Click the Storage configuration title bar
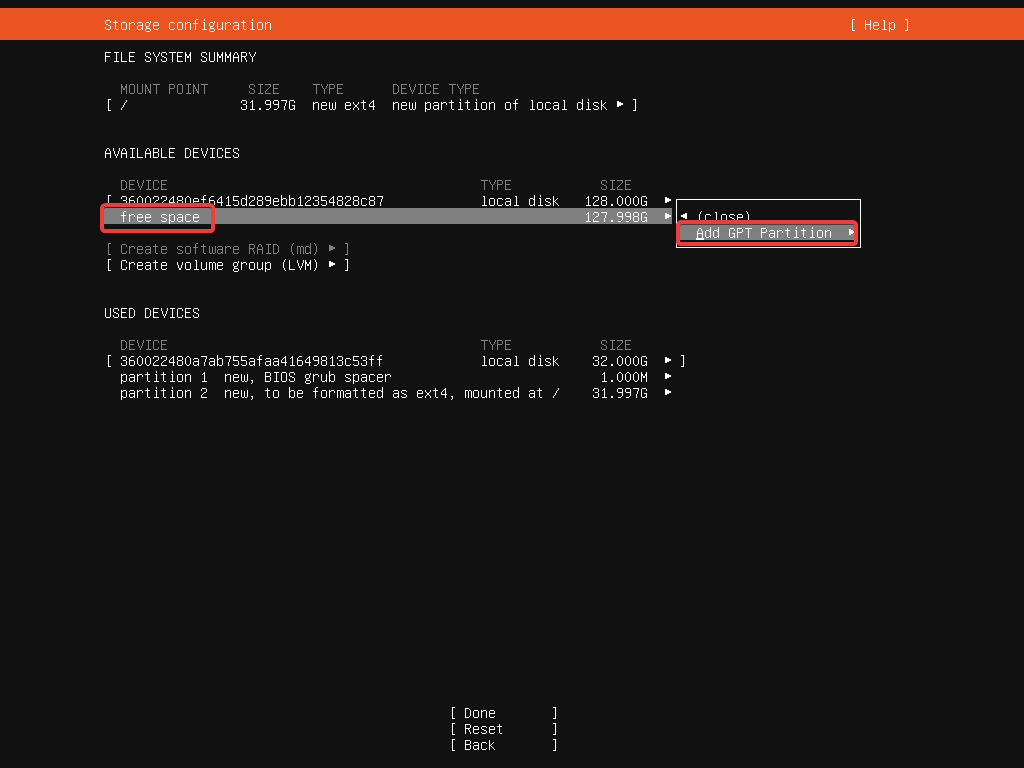The image size is (1024, 768). [x=186, y=24]
